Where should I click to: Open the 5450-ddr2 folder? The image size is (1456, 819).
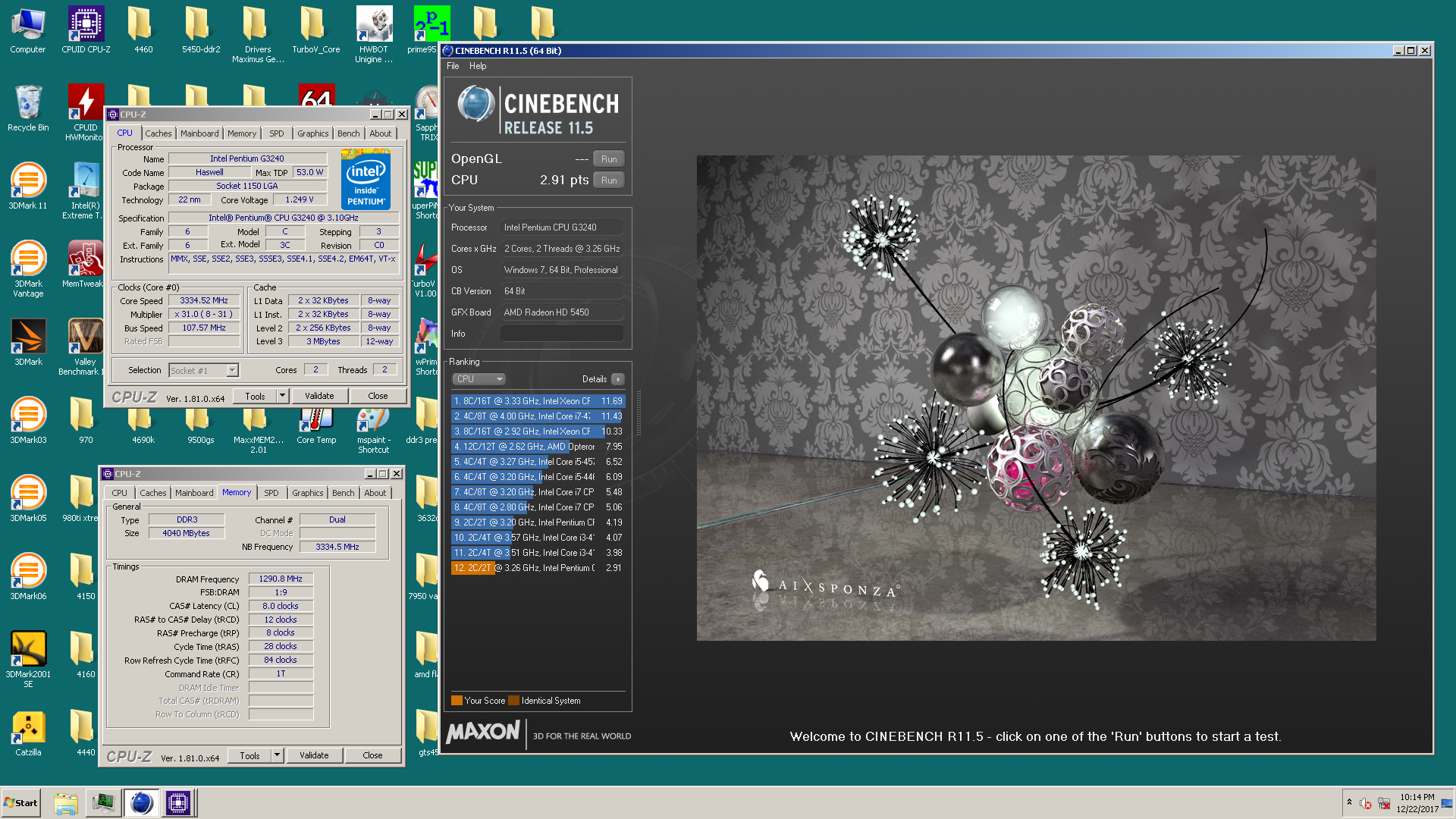tap(201, 30)
